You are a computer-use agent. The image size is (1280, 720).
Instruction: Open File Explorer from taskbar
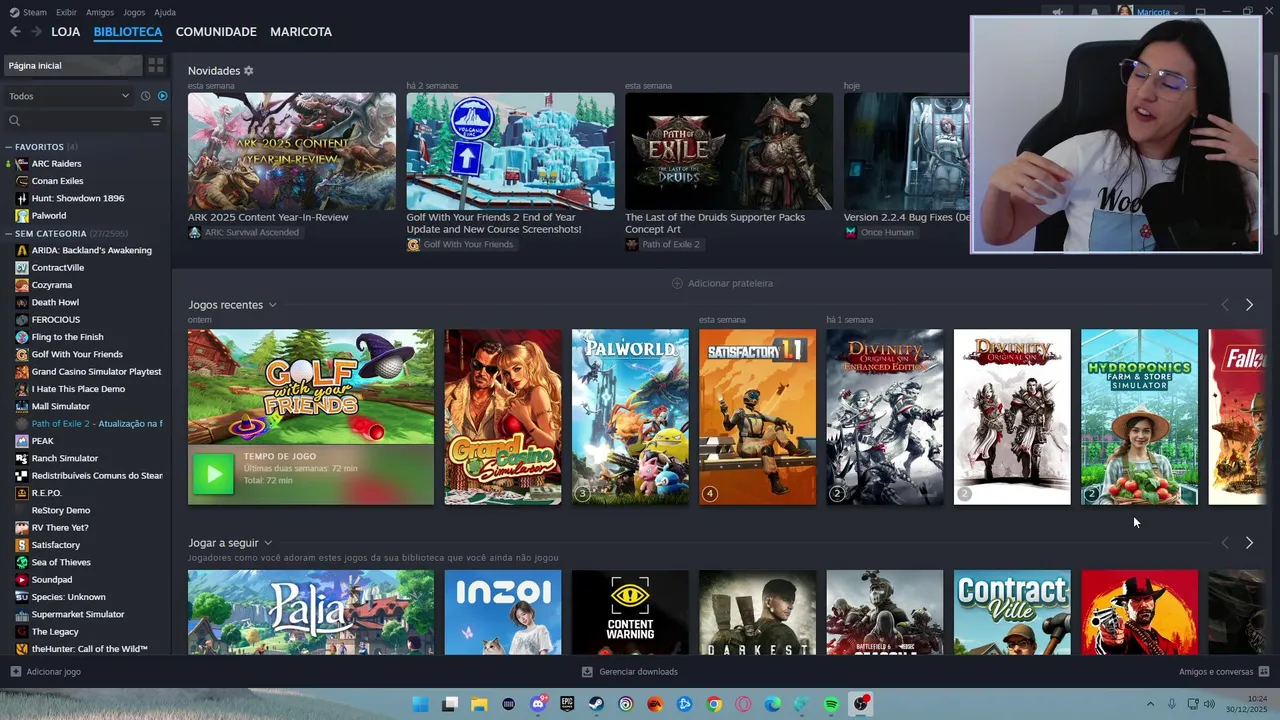point(479,704)
